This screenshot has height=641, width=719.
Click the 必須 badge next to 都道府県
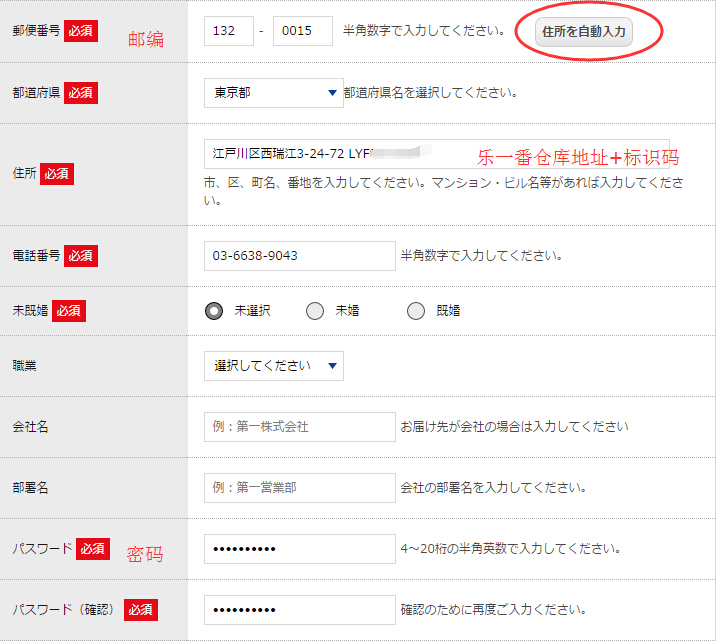(x=80, y=93)
